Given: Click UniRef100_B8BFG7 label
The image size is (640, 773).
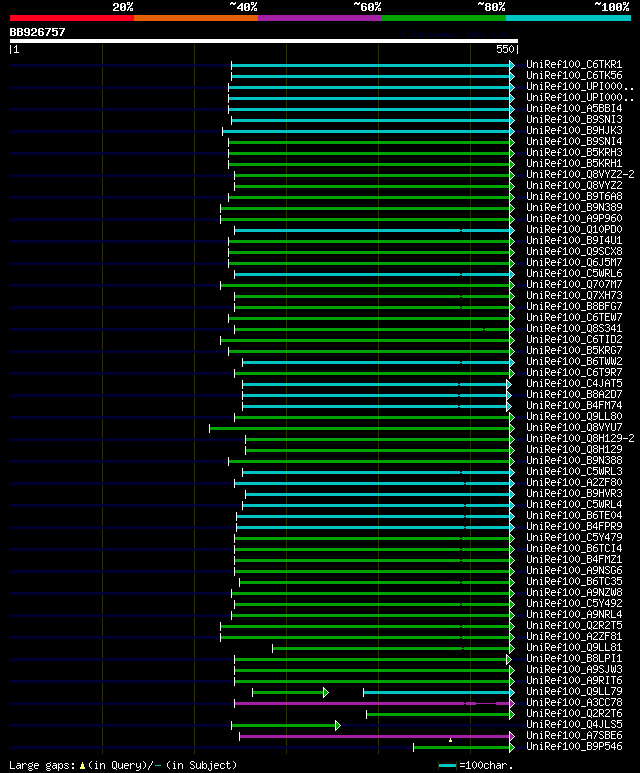Looking at the screenshot, I should click(x=574, y=307).
